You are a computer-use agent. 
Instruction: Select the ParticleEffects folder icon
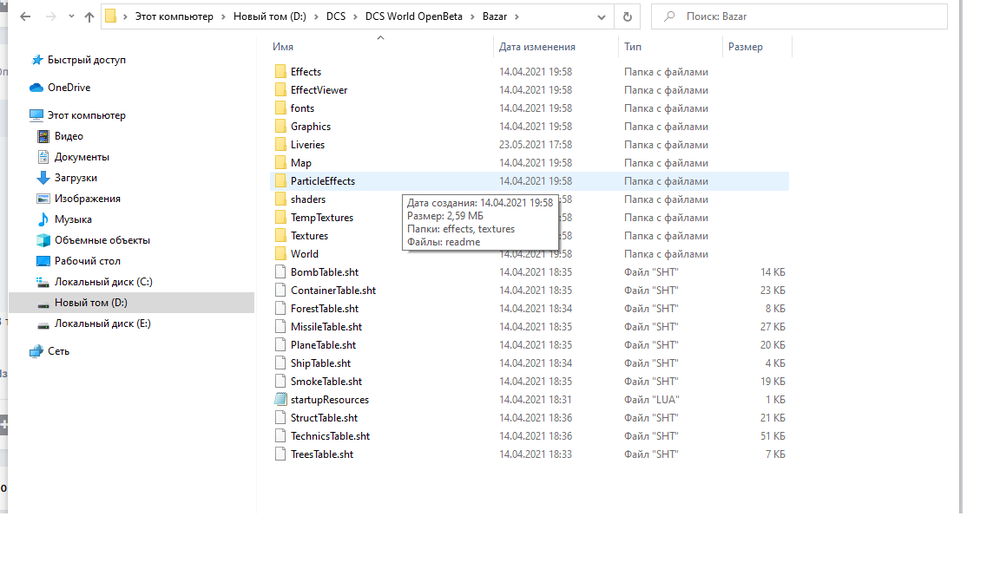(x=281, y=181)
